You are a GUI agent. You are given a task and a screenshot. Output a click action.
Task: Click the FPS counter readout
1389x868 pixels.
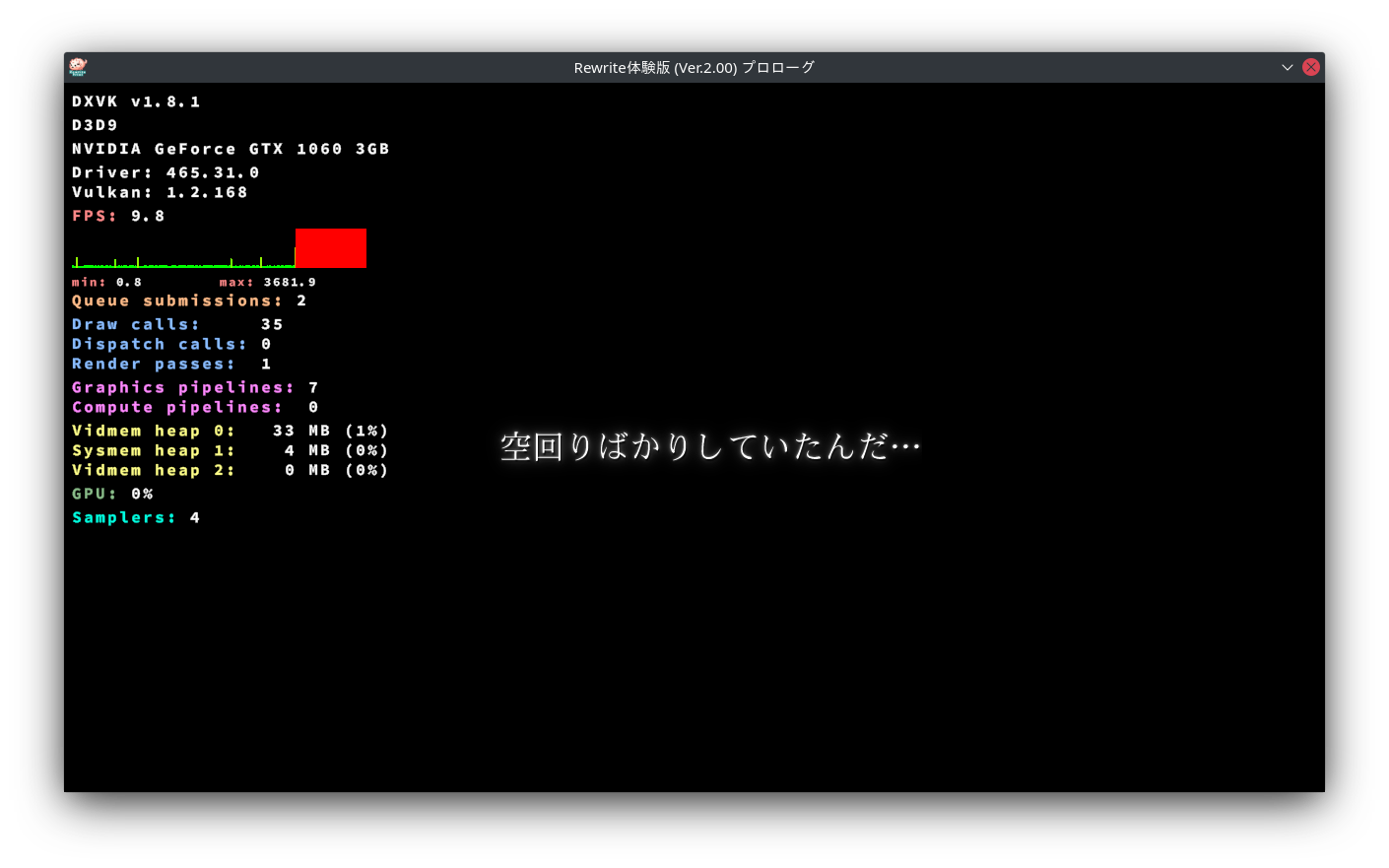point(118,216)
